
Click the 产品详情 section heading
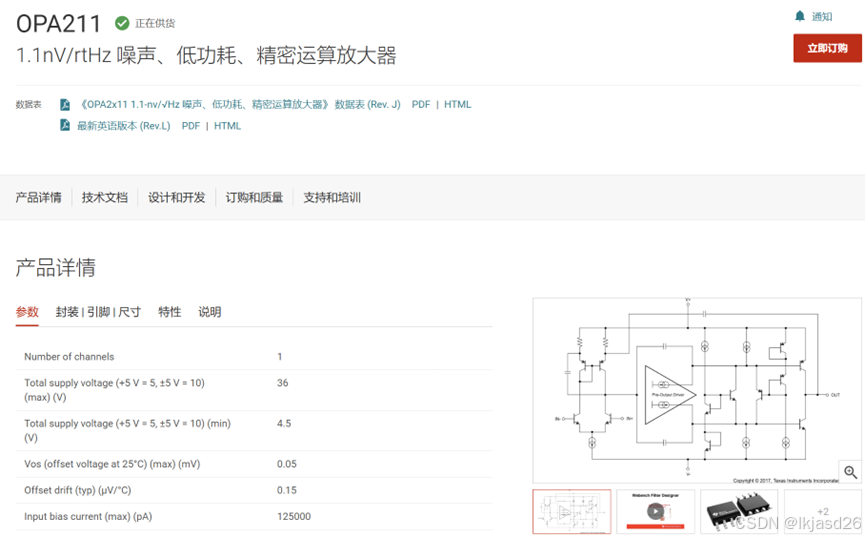[56, 268]
